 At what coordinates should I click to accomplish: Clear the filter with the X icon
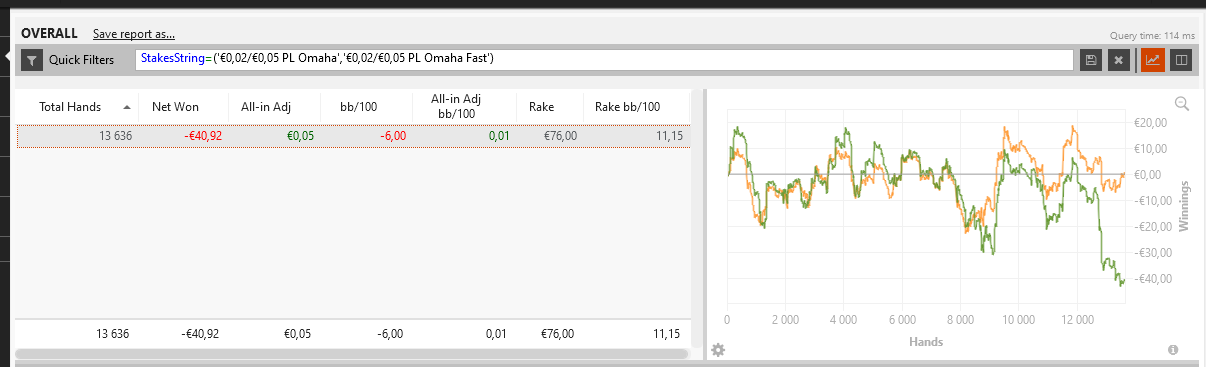tap(1119, 60)
